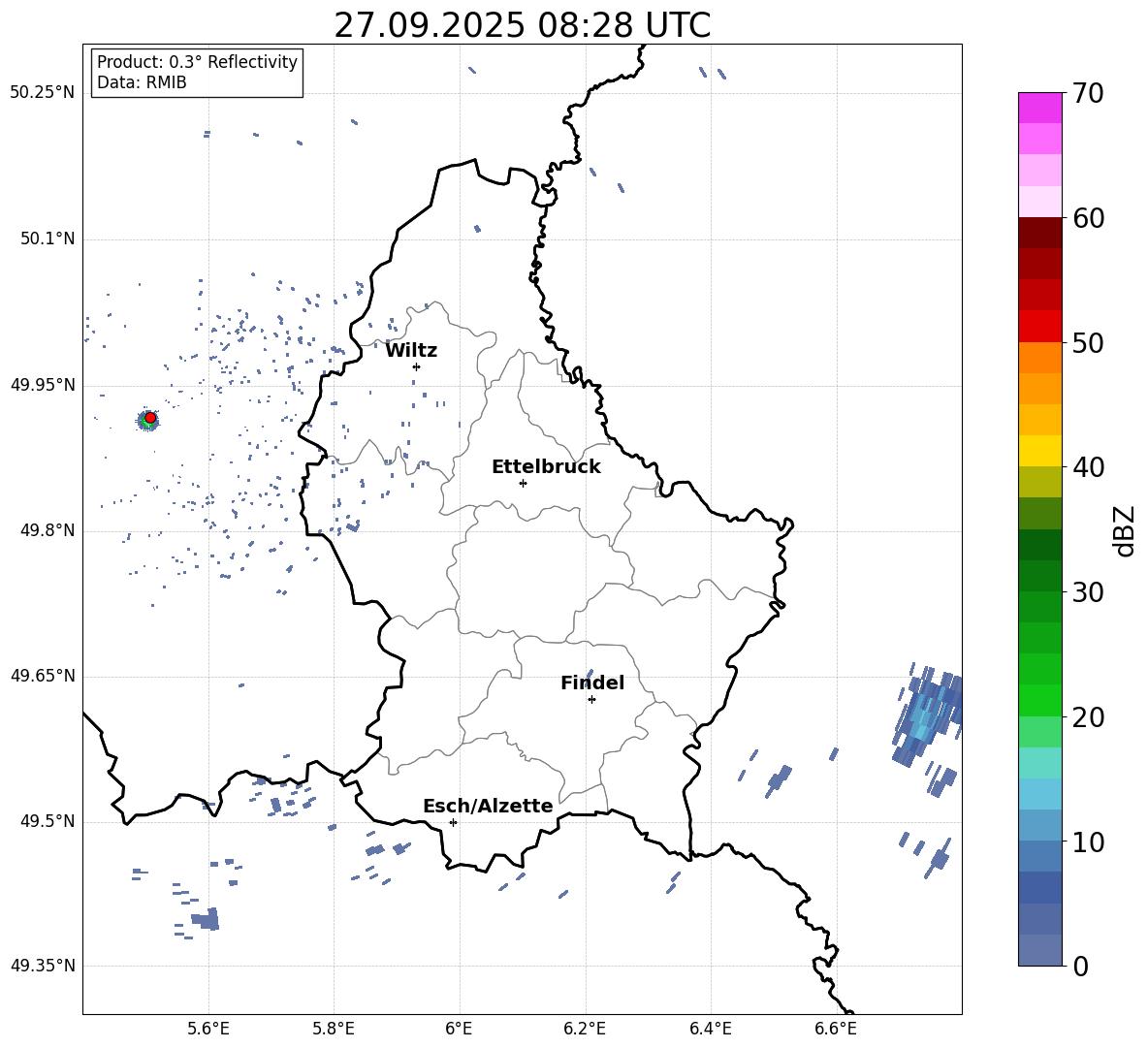The height and width of the screenshot is (1048, 1148).
Task: Click the echo patch below the 49.5°N line near 5.6°E
Action: click(x=207, y=919)
